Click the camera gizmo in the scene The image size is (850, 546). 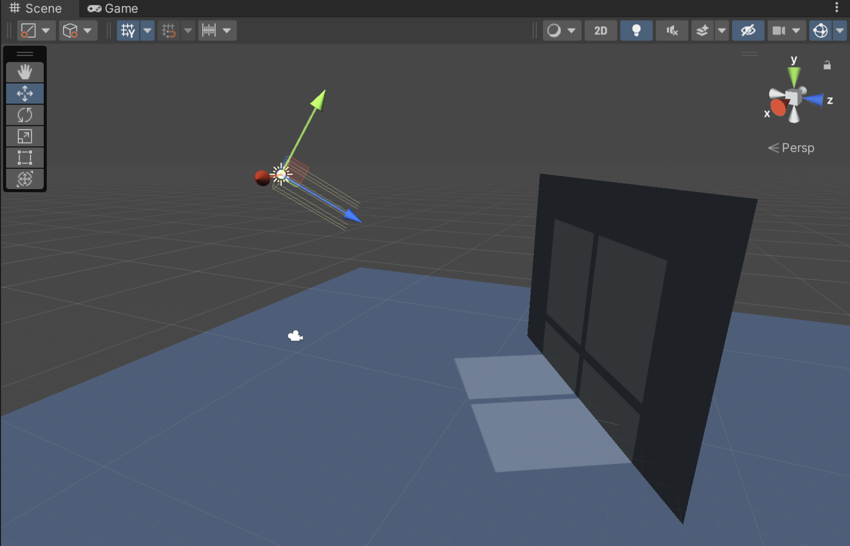tap(295, 337)
